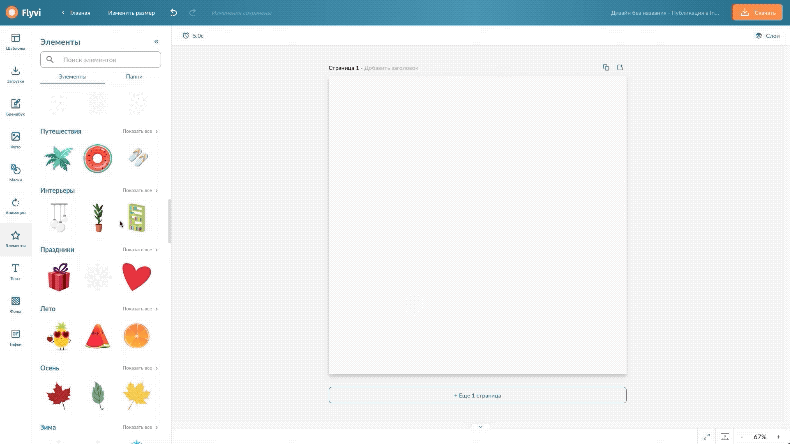Insert the red gift box element
Viewport: 790px width, 444px height.
point(59,277)
